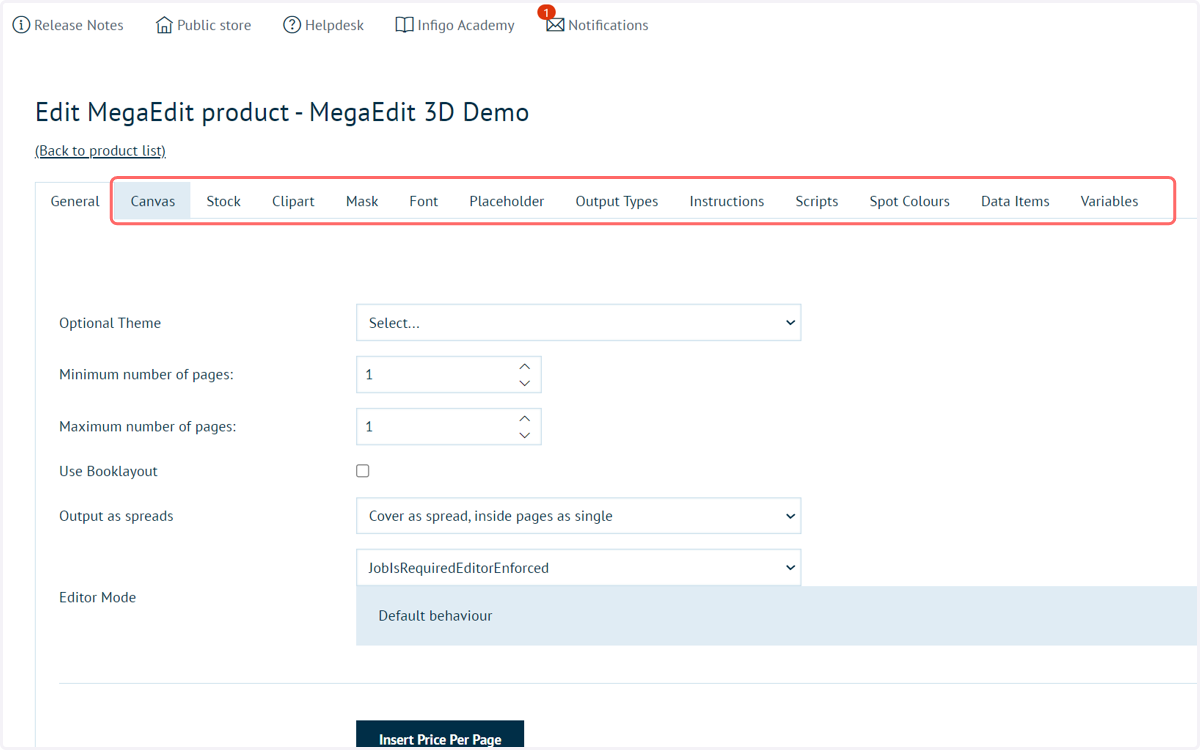Screen dimensions: 1200x750
Task: Open the Spot Colours tab
Action: [x=910, y=201]
